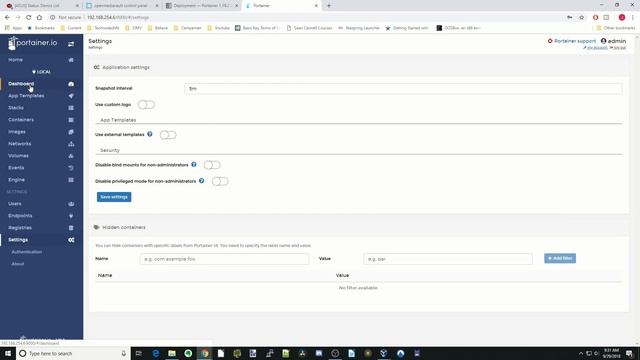This screenshot has width=640, height=360.
Task: Click the Stacks grid icon
Action: click(71, 108)
